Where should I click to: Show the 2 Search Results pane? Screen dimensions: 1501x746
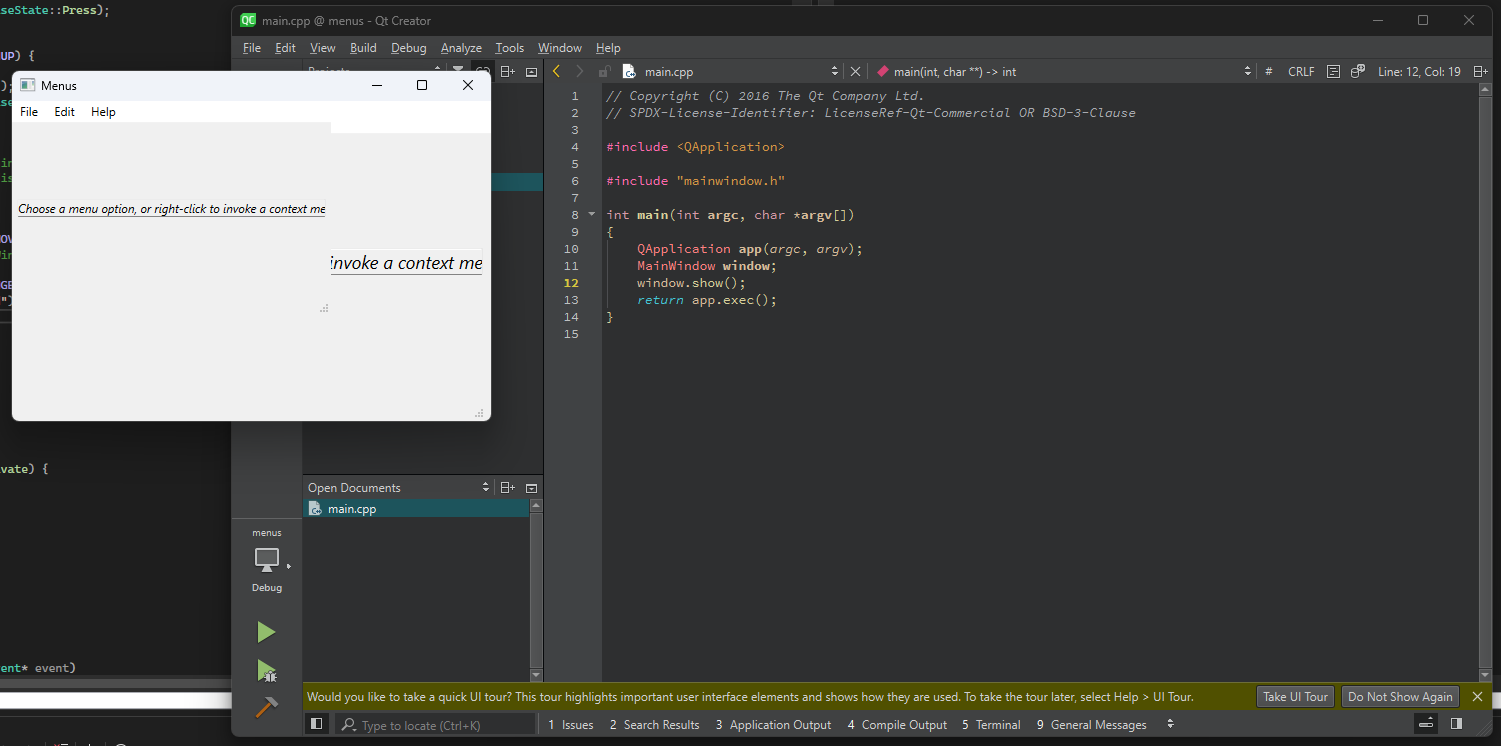tap(654, 724)
